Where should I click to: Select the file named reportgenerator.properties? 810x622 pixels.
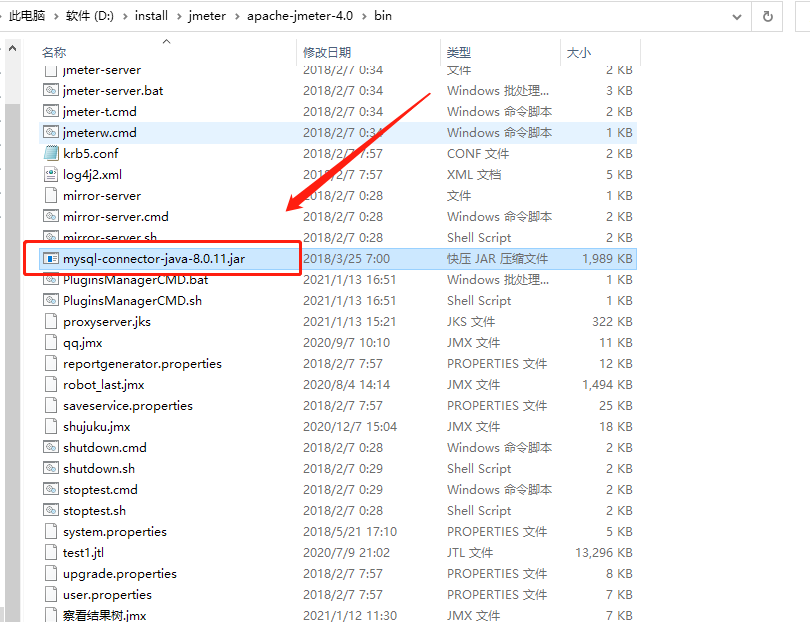point(142,364)
